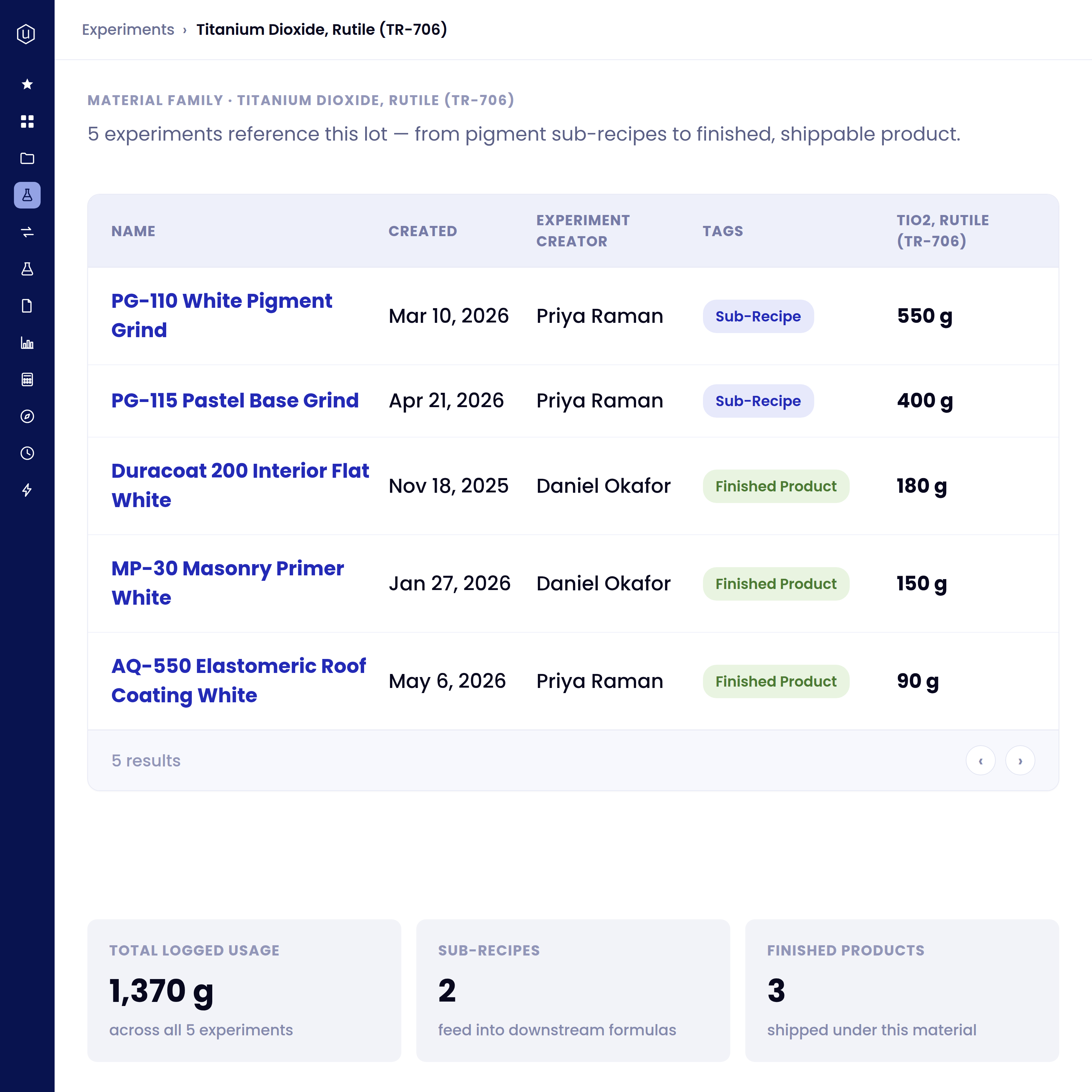Go to Experiments breadcrumb
The width and height of the screenshot is (1092, 1092).
[x=128, y=29]
